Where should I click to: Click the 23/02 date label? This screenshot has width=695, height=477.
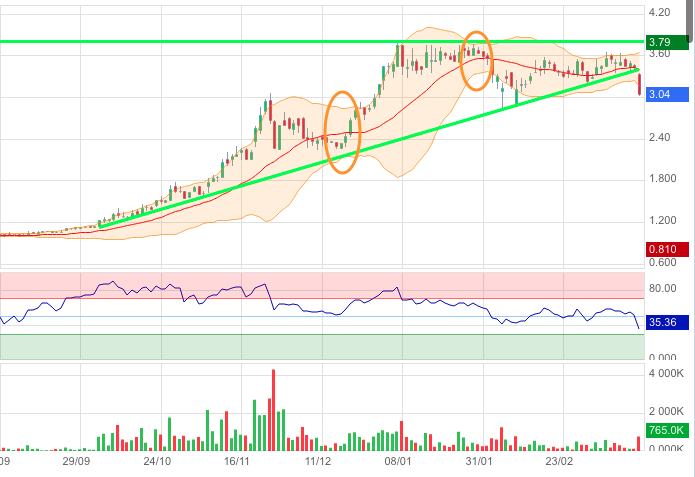[x=559, y=461]
